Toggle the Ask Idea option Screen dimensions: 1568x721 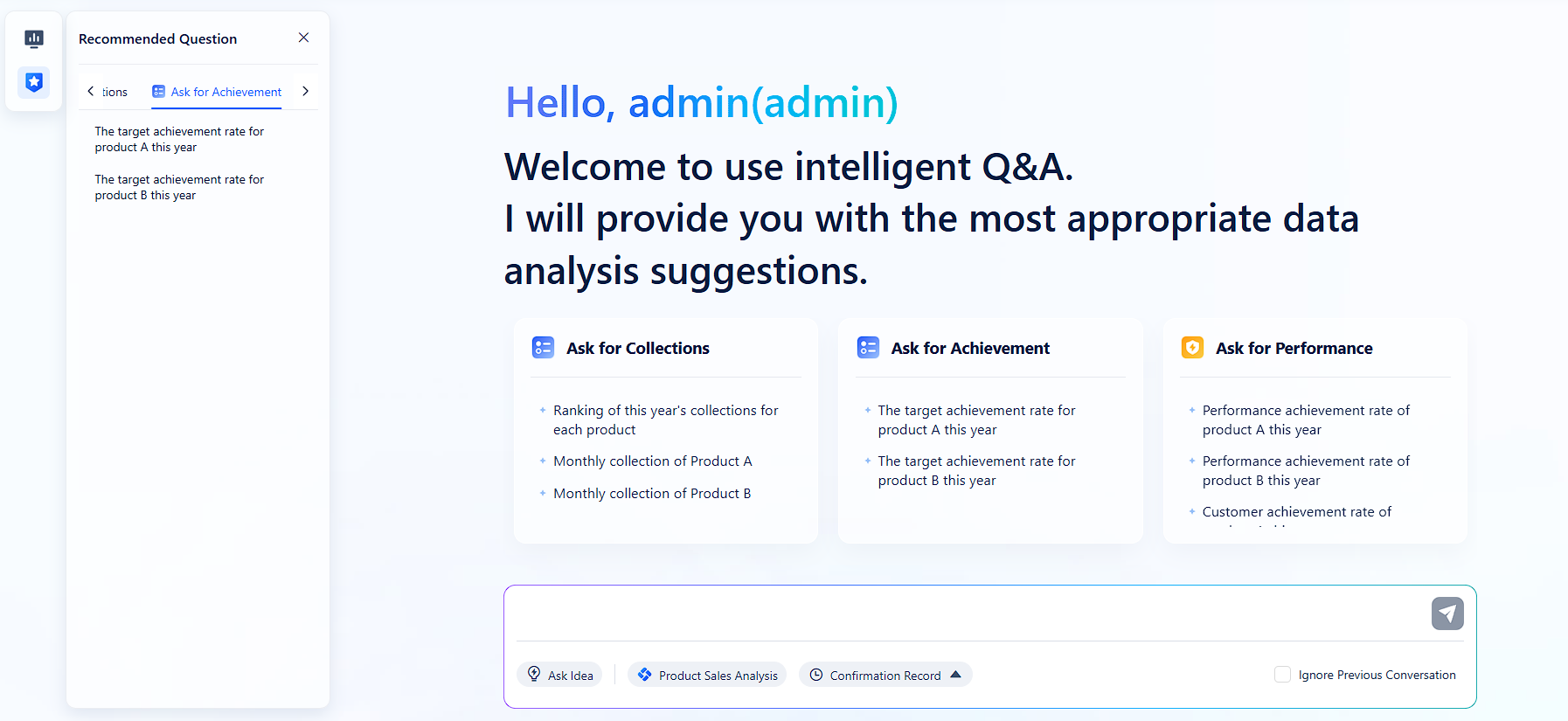coord(559,674)
